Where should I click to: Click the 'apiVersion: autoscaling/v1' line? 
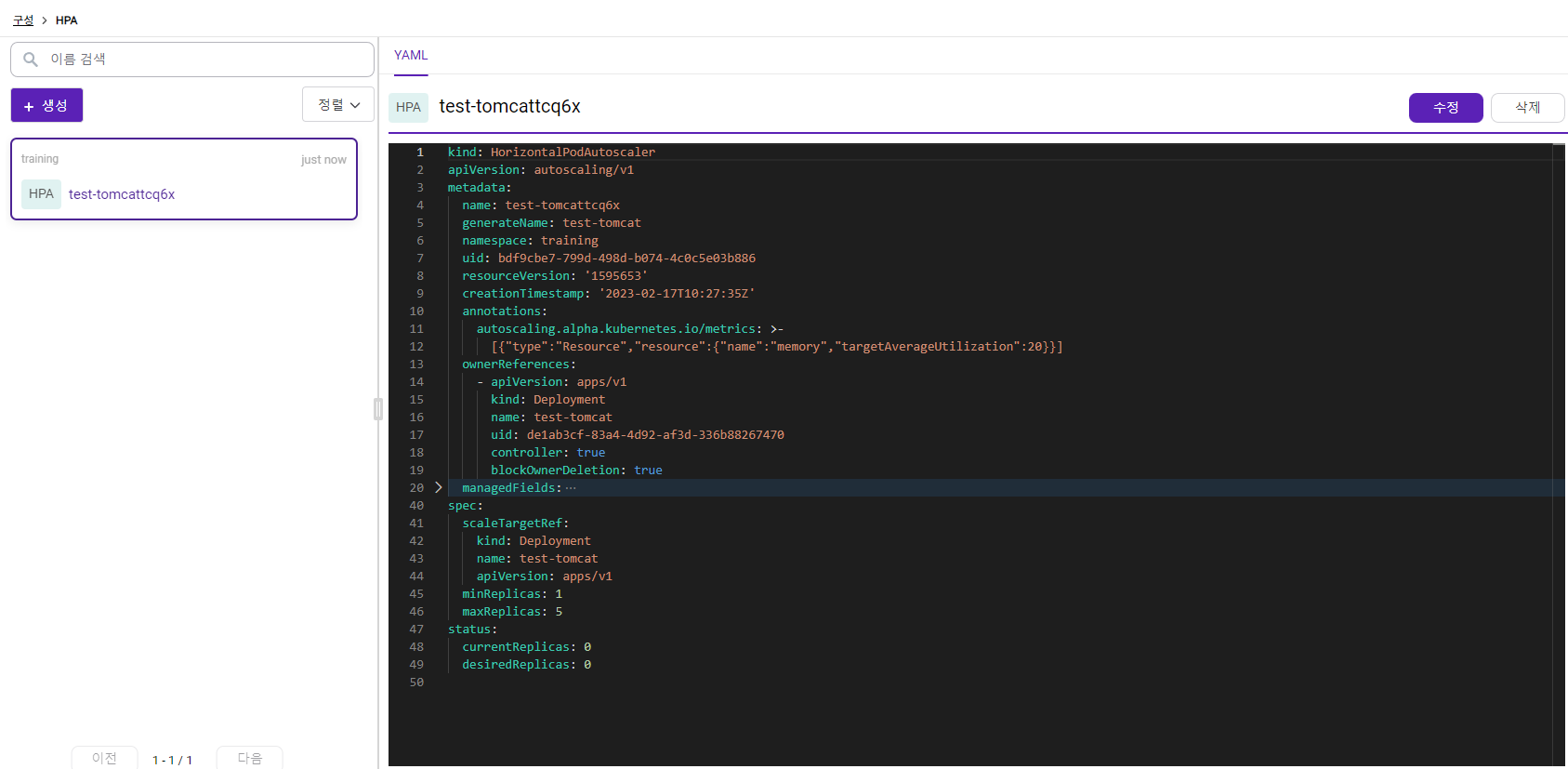click(x=541, y=169)
